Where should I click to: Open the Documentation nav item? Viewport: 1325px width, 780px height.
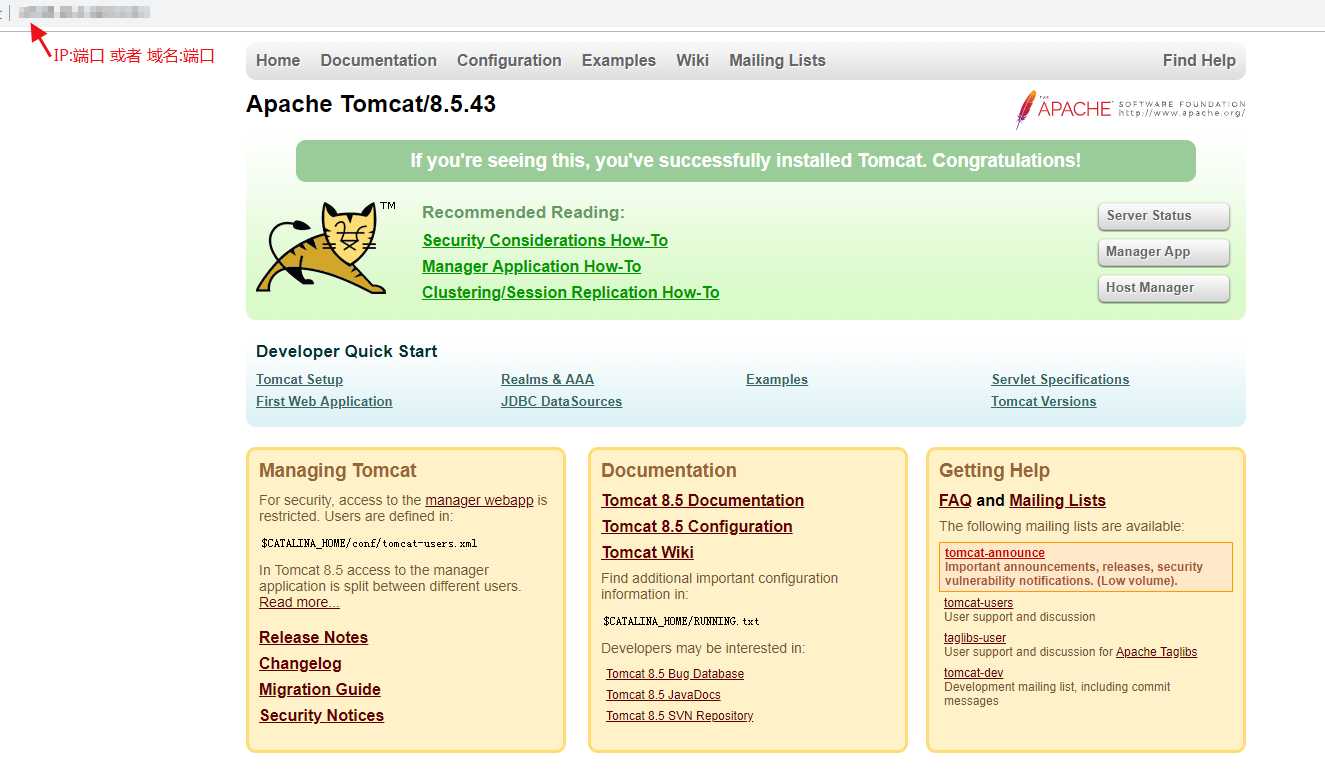point(378,60)
